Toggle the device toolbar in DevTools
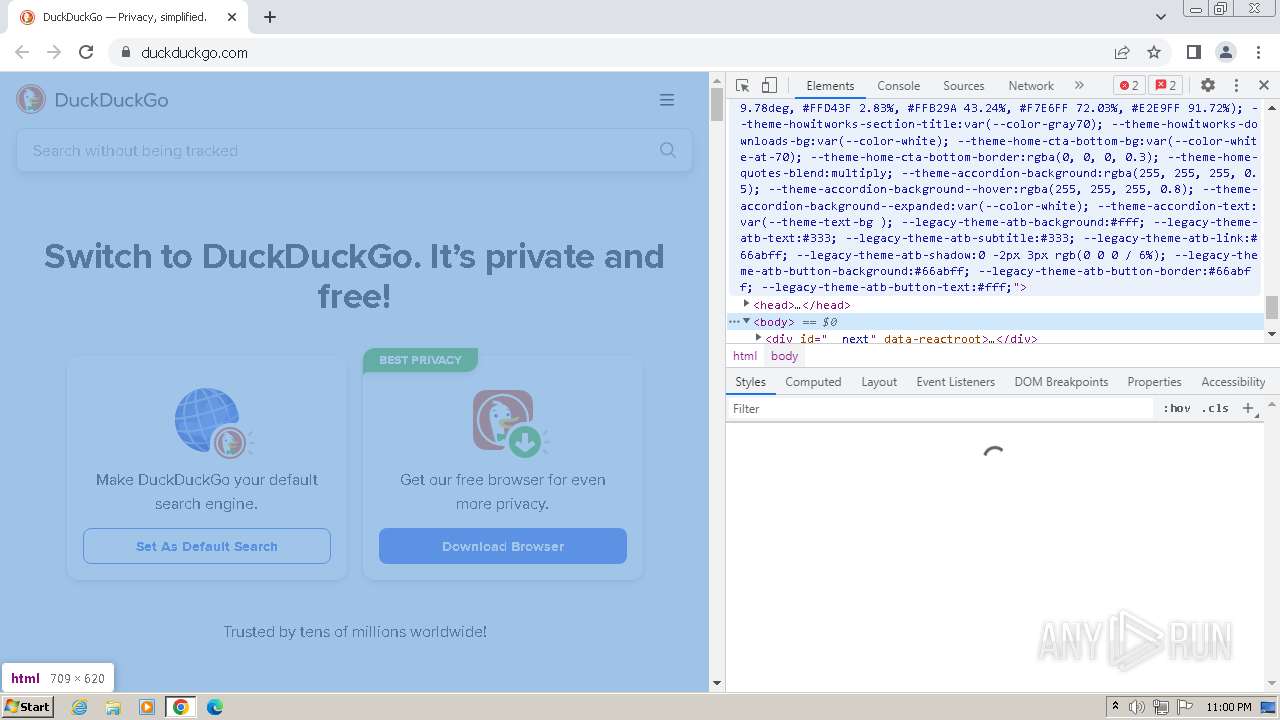This screenshot has width=1280, height=720. pos(769,85)
